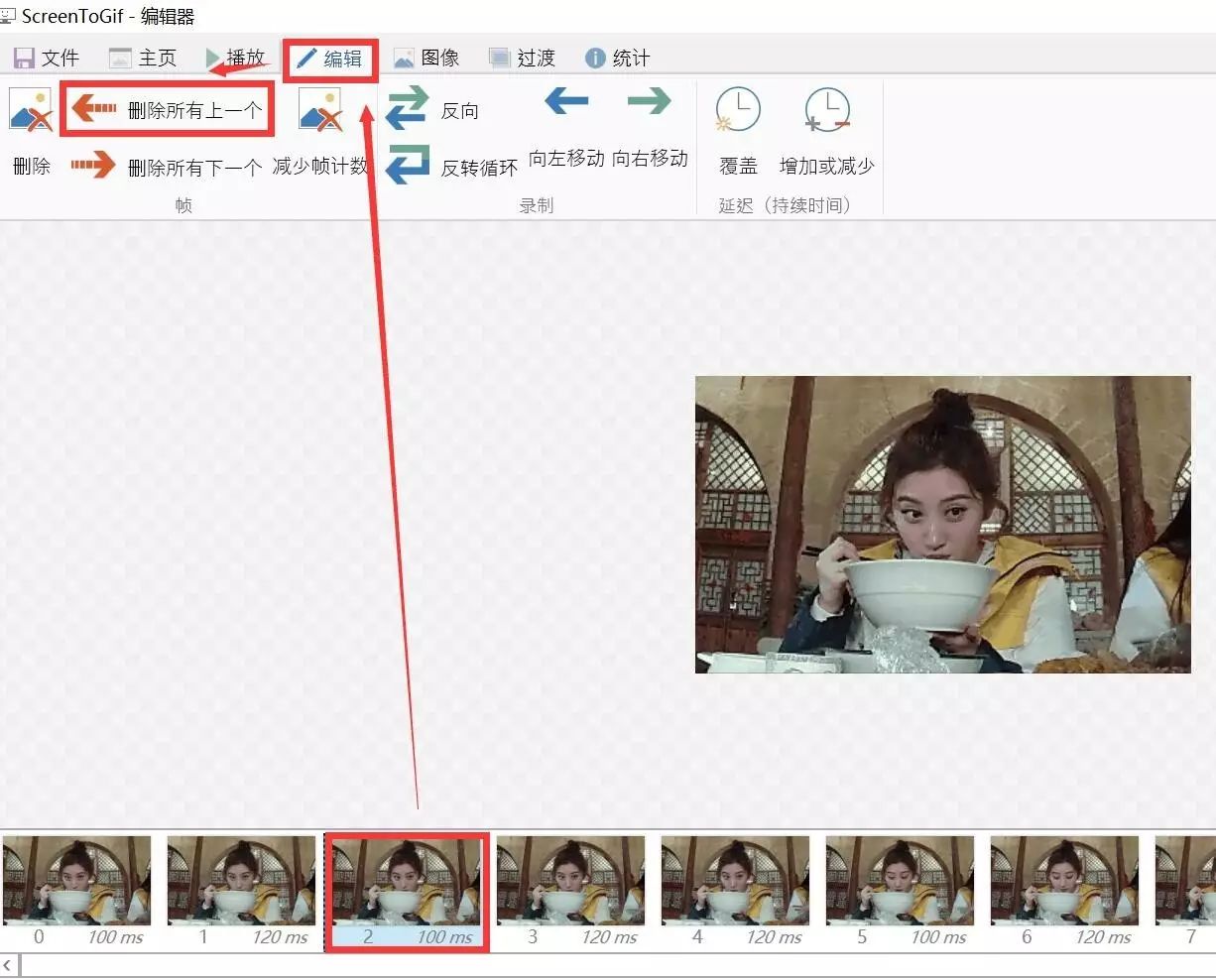This screenshot has height=980, width=1216.
Task: Click the green 向右移动 arrow icon
Action: 650,101
